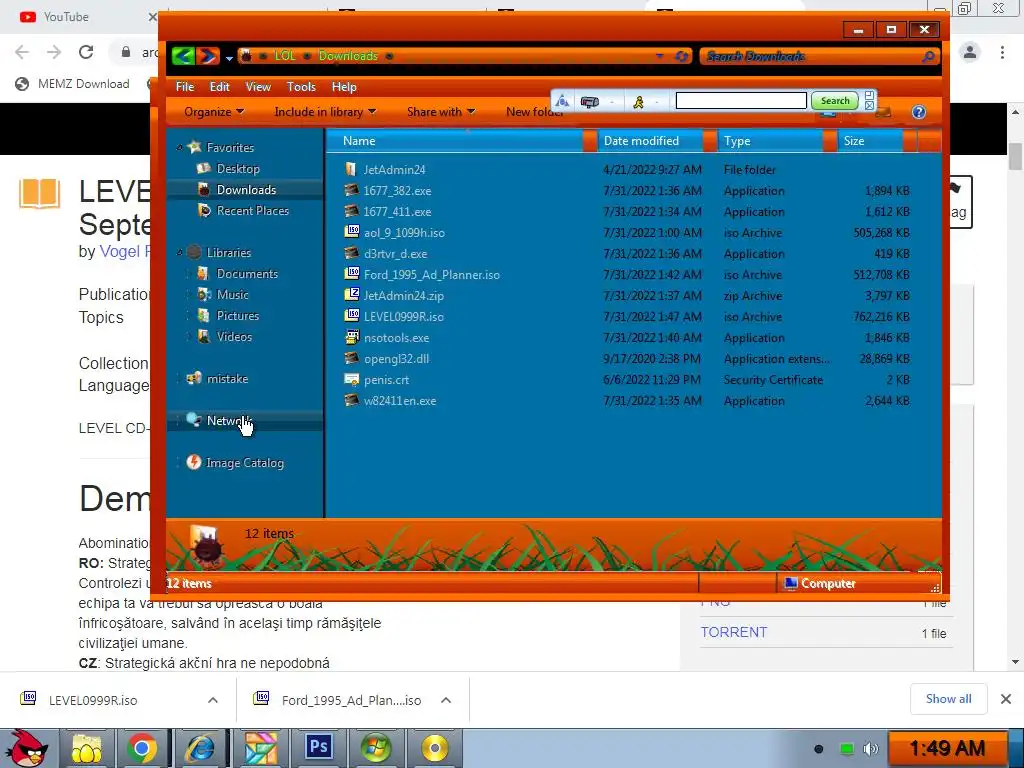Click the green Search button

835,101
